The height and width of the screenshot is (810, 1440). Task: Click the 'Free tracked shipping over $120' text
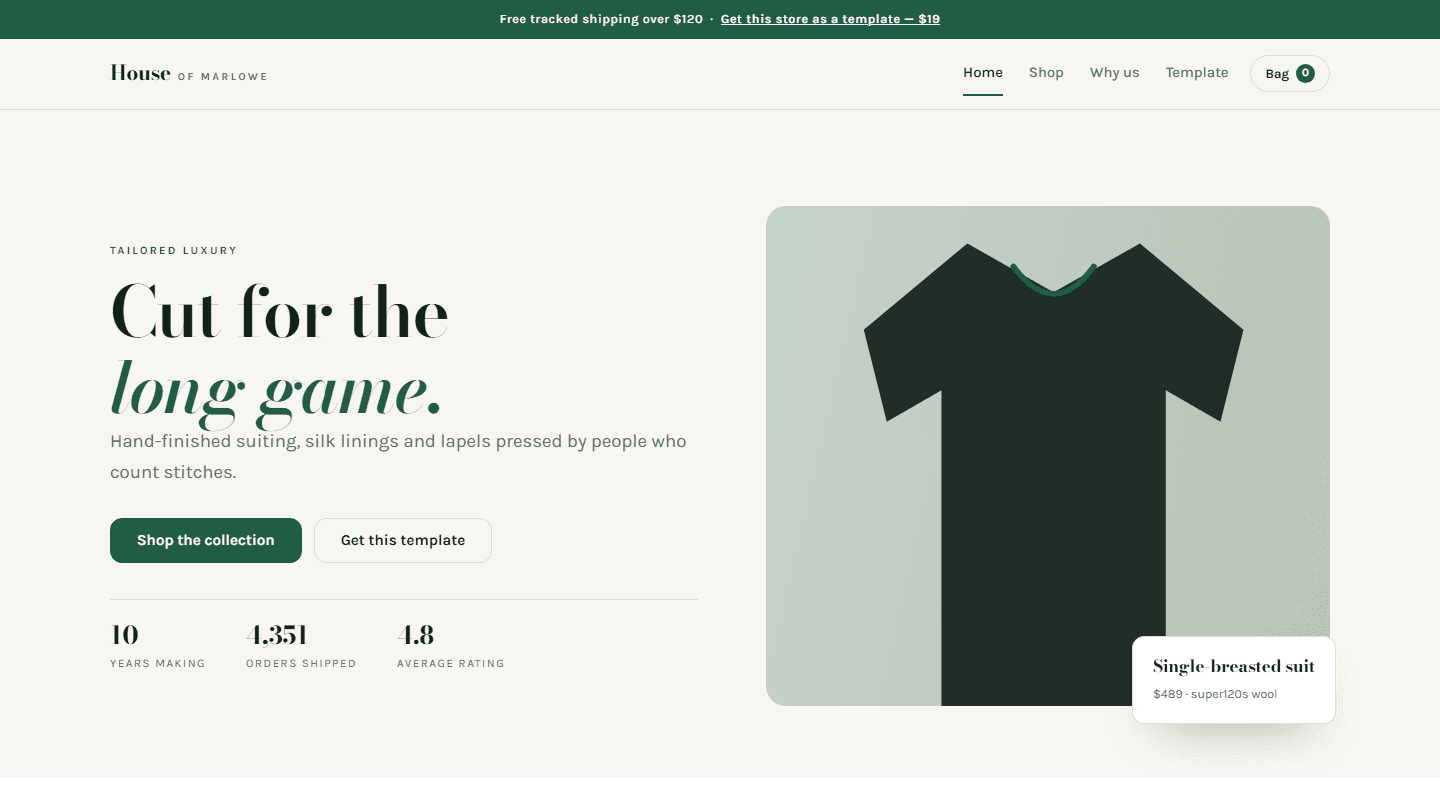point(601,19)
